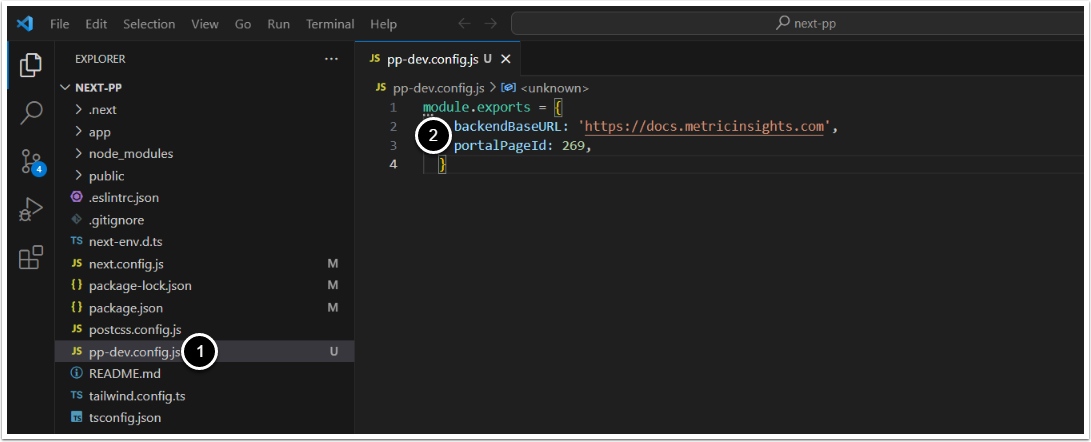Close the pp-dev.config.js editor tab
The height and width of the screenshot is (442, 1091).
505,59
